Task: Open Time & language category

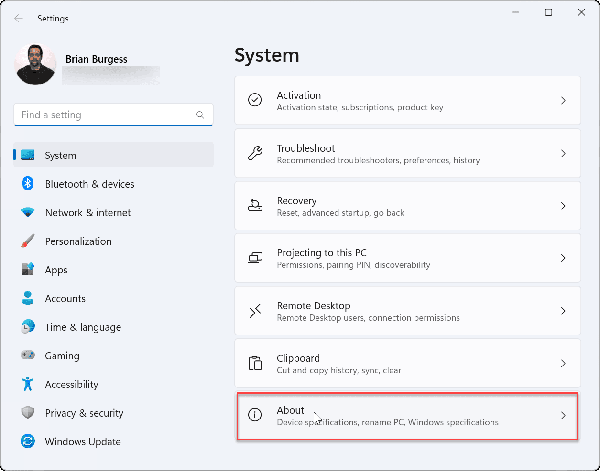Action: point(83,328)
